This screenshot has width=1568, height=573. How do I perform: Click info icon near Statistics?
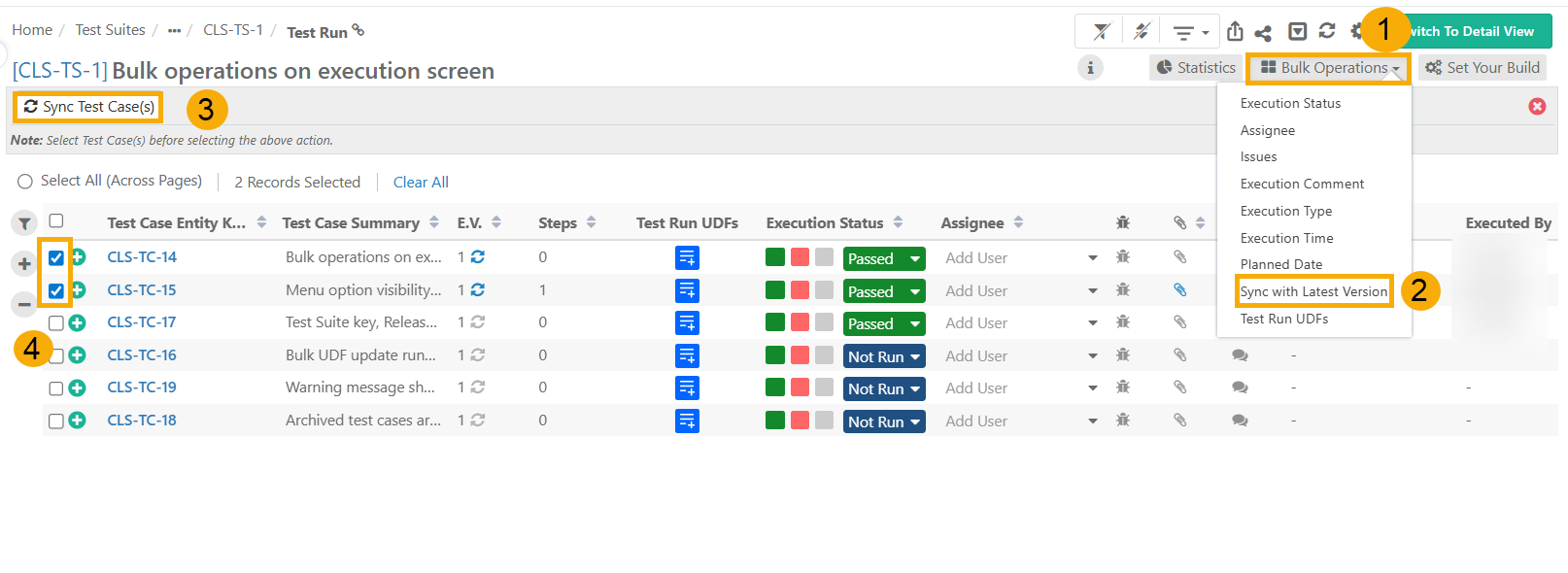pyautogui.click(x=1090, y=68)
